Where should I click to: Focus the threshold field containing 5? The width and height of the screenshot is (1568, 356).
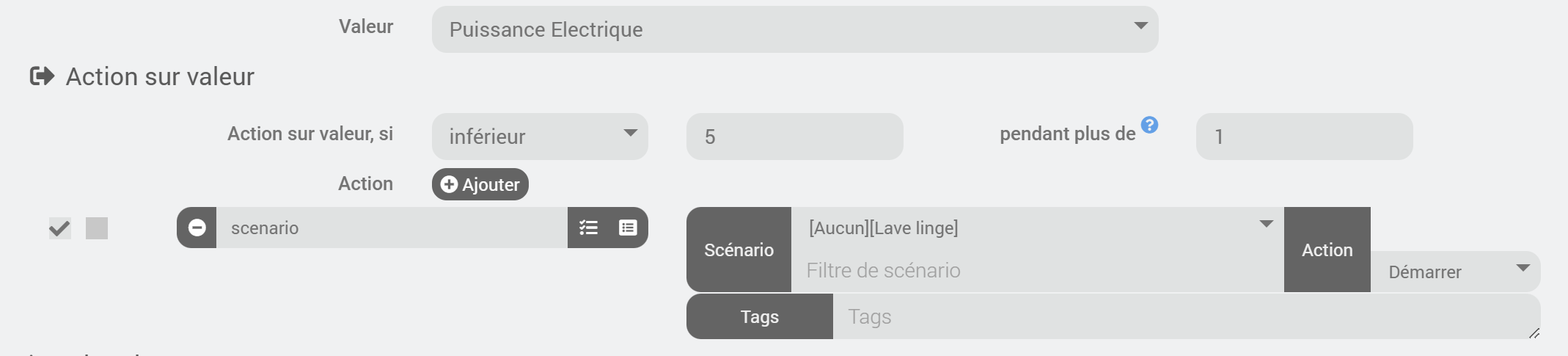(795, 137)
